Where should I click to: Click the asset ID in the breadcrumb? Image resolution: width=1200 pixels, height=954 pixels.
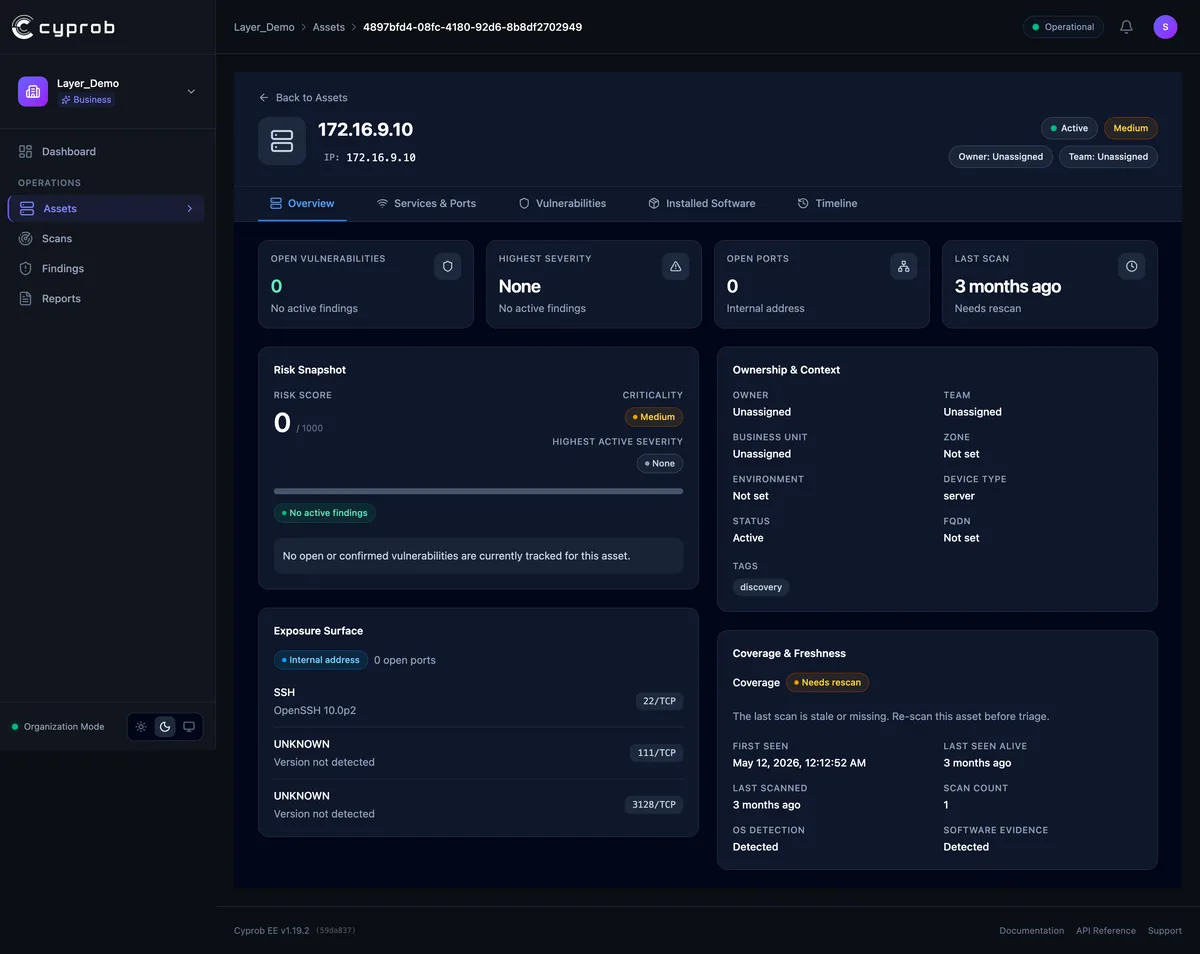coord(472,27)
